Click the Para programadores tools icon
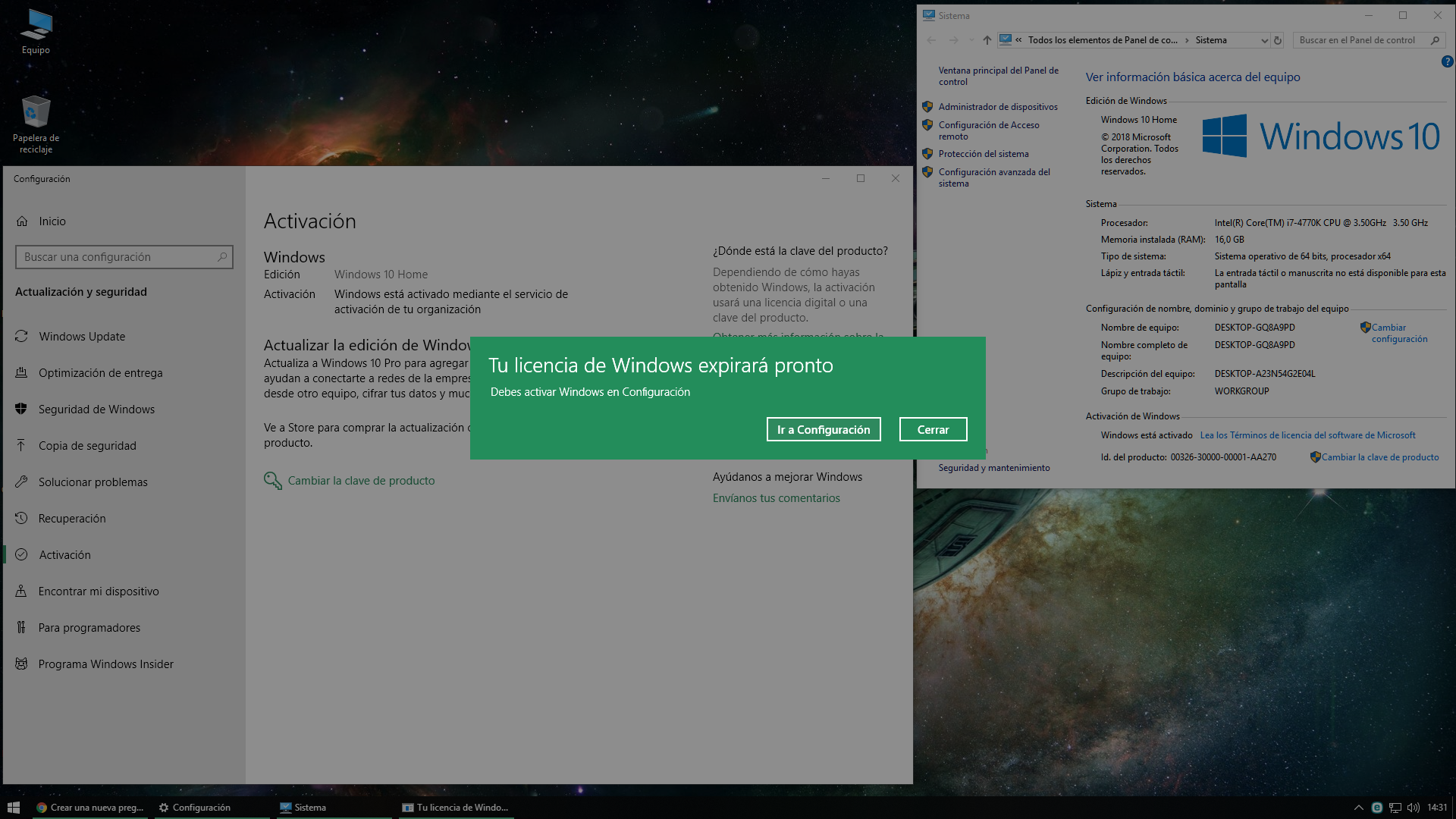 (21, 627)
